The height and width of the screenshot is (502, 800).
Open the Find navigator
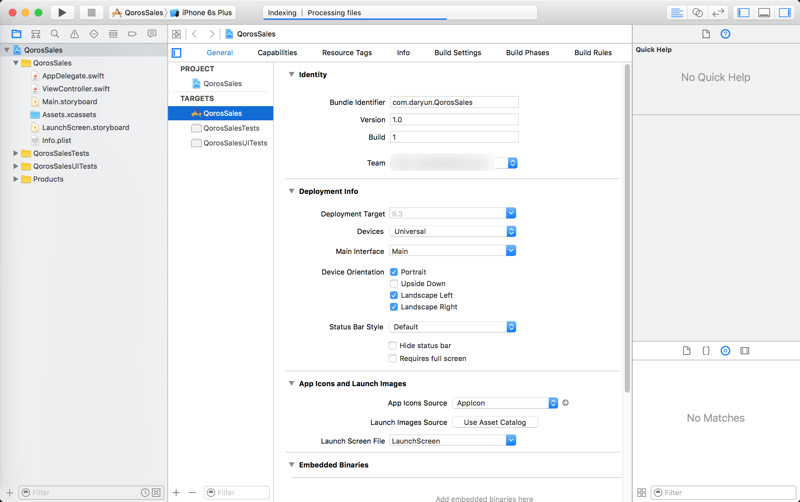click(x=55, y=34)
